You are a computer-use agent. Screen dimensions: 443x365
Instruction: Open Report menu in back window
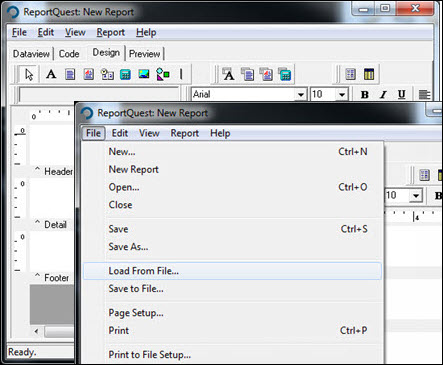pos(111,32)
